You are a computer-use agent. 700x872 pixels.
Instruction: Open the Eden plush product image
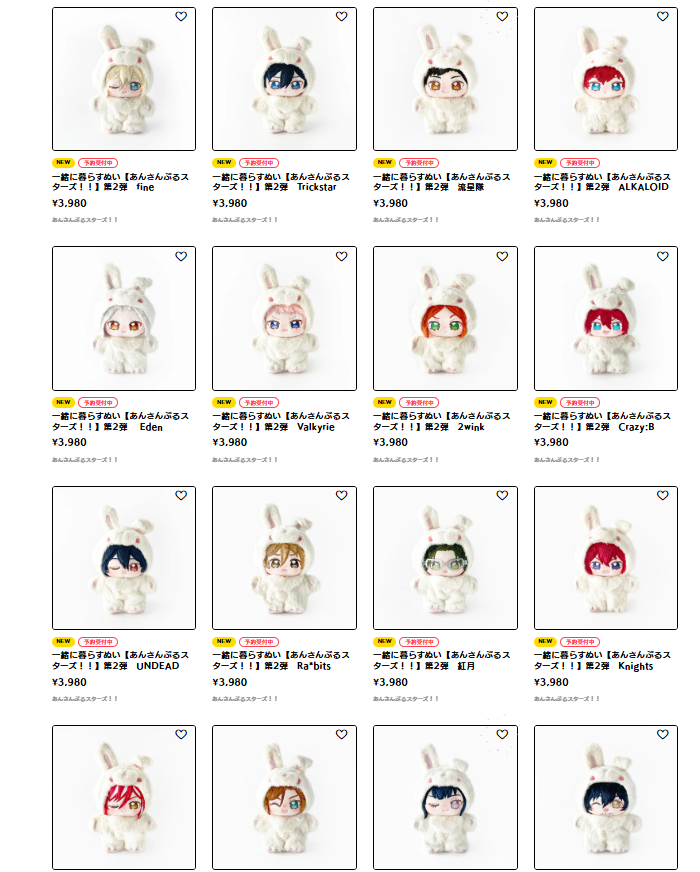pyautogui.click(x=124, y=319)
